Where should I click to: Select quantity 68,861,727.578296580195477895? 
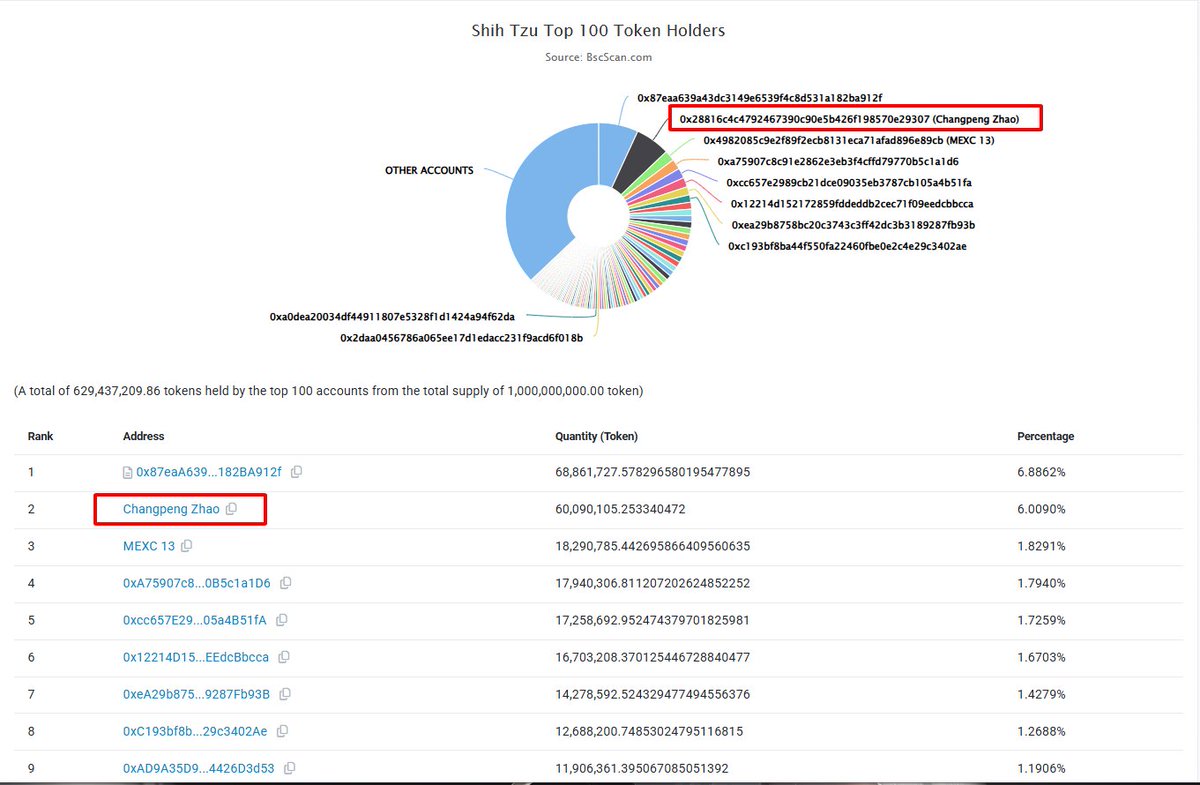click(x=652, y=472)
